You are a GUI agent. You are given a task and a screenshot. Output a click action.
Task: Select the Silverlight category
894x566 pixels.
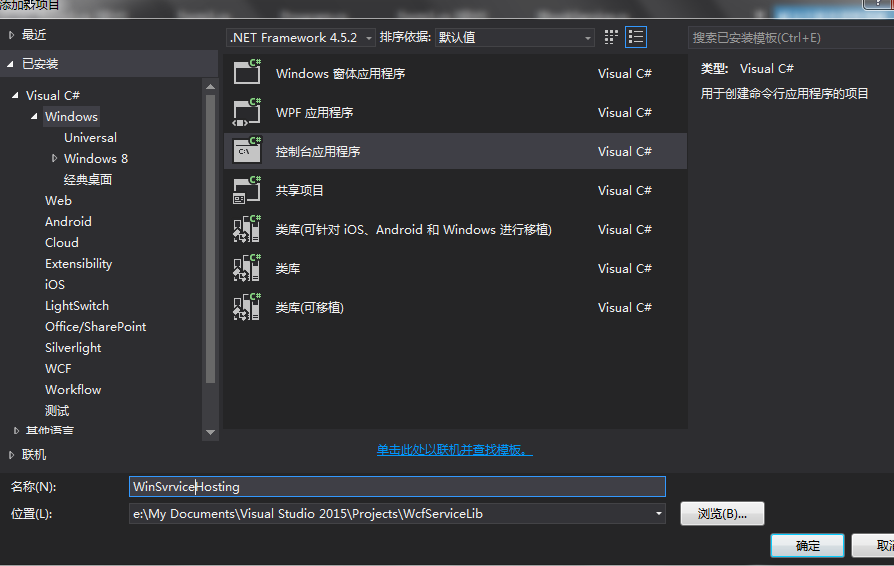click(73, 348)
